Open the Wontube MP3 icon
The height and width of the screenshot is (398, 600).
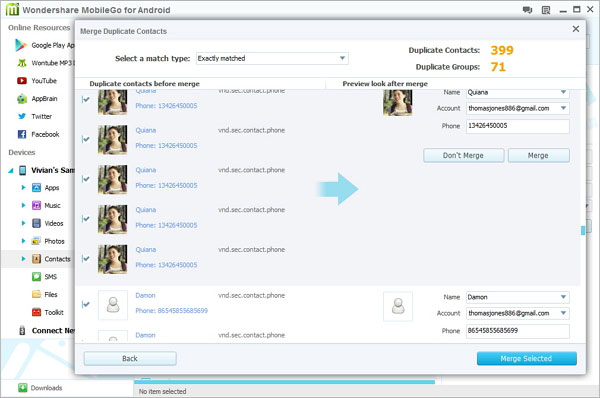[x=22, y=63]
